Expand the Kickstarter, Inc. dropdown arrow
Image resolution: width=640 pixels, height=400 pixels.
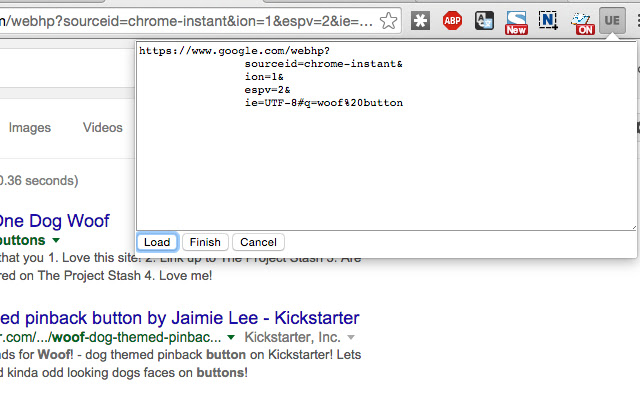point(351,338)
